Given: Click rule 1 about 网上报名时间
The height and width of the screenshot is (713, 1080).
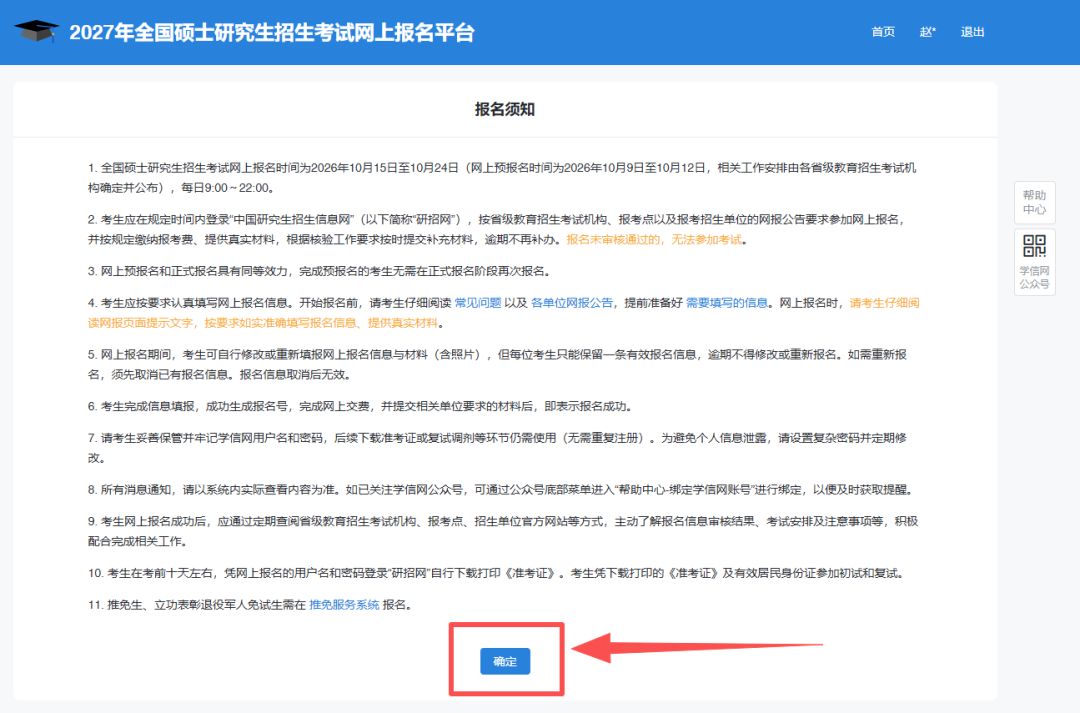Looking at the screenshot, I should tap(502, 178).
